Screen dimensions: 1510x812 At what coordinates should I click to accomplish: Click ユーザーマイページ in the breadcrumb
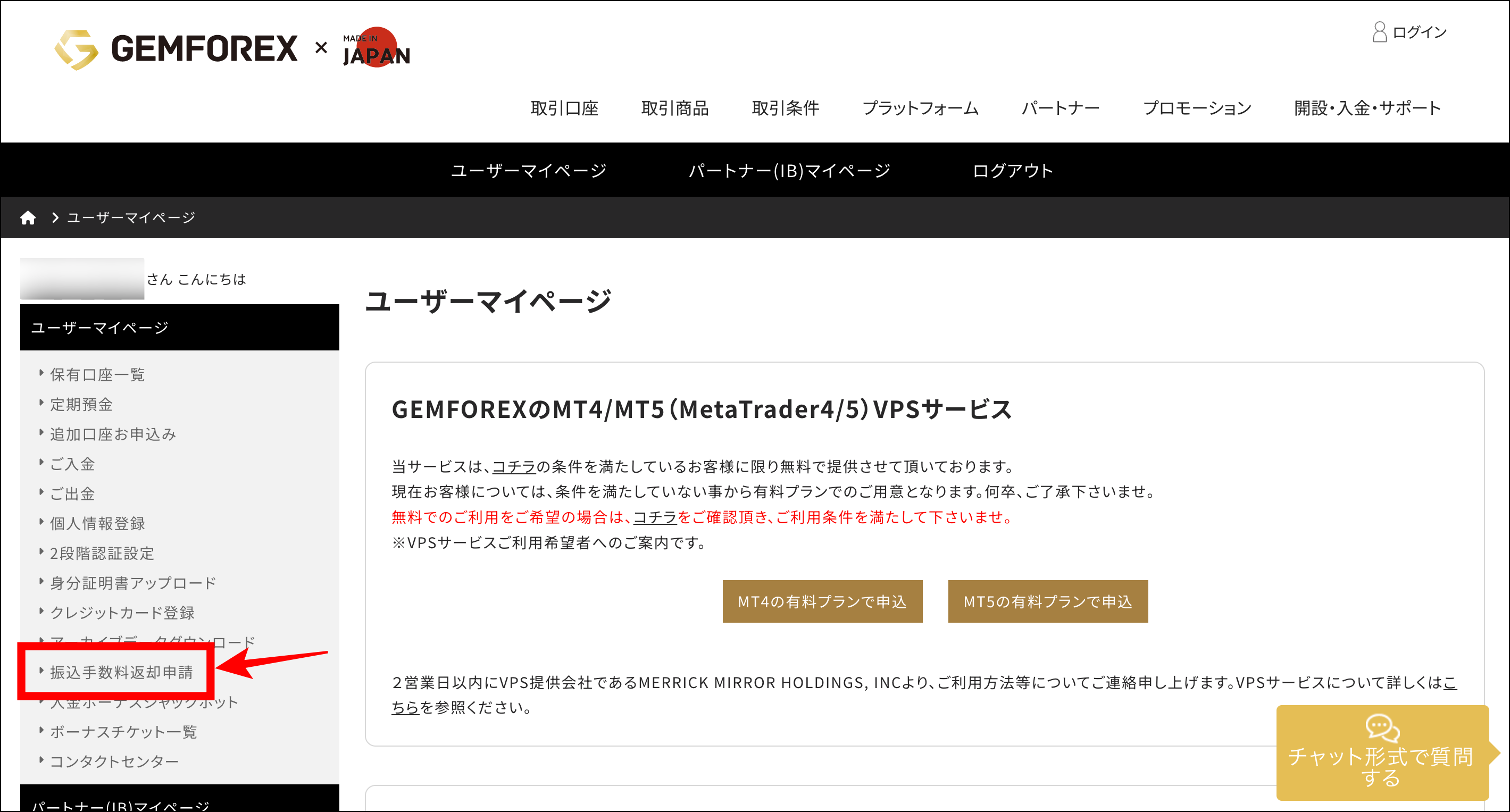130,217
